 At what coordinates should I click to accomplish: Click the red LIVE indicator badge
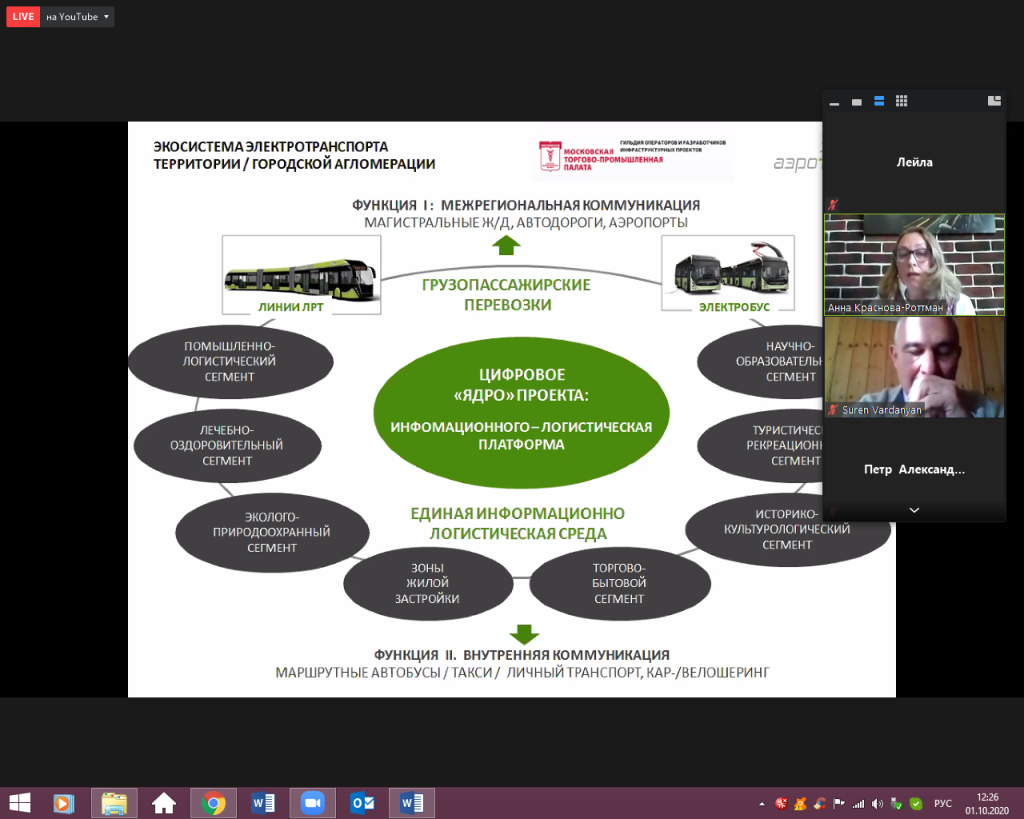point(20,17)
